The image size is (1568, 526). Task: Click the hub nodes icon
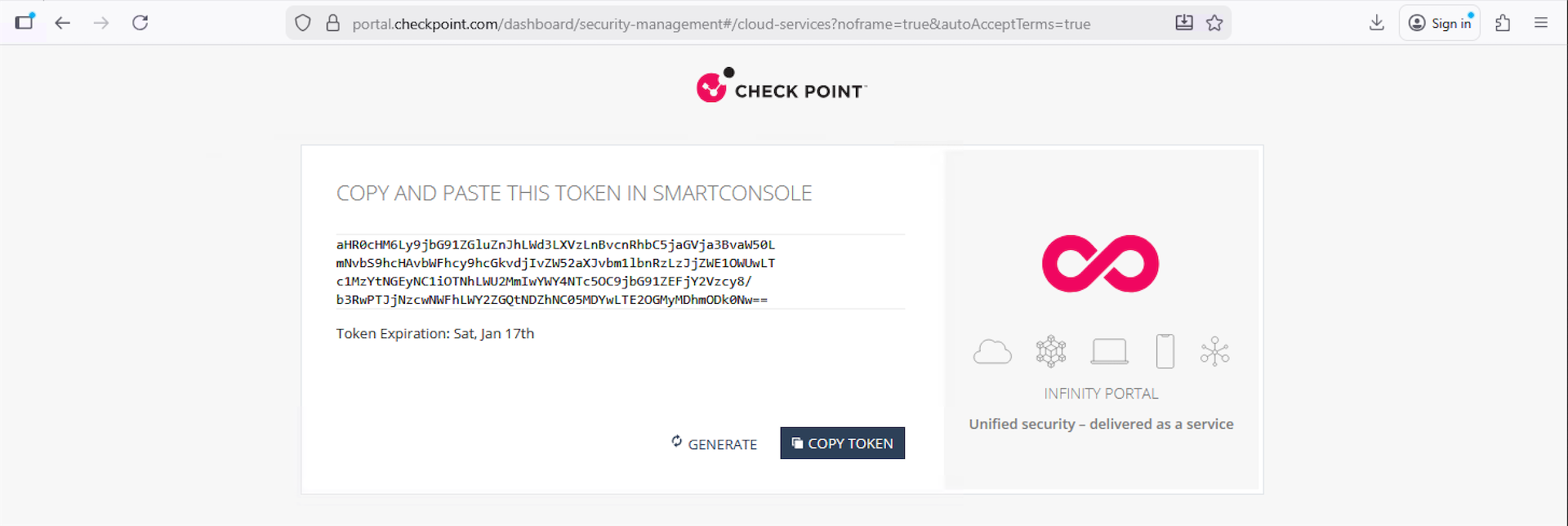pos(1215,351)
